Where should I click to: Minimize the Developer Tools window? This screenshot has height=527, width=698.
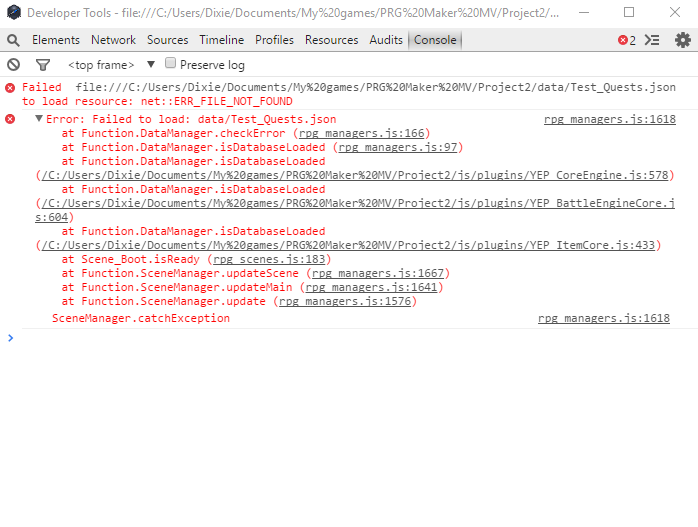tap(584, 12)
